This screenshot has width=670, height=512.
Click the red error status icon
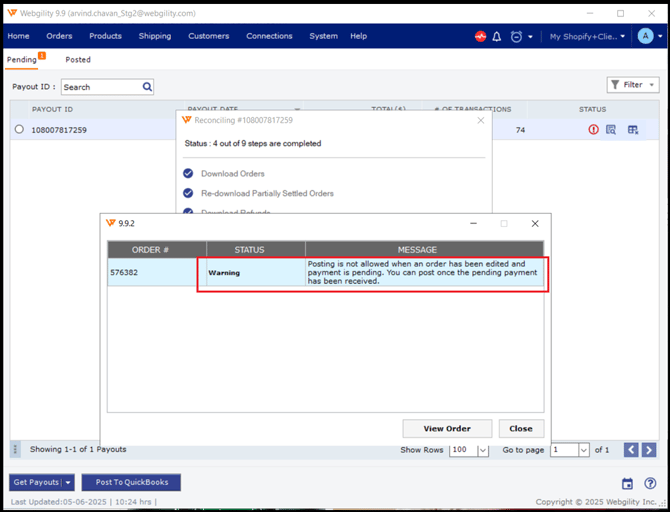(594, 130)
